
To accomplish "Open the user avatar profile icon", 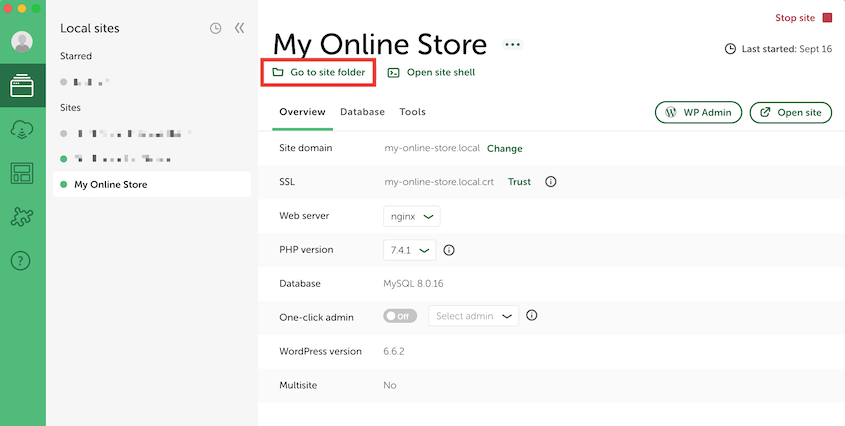I will point(22,42).
